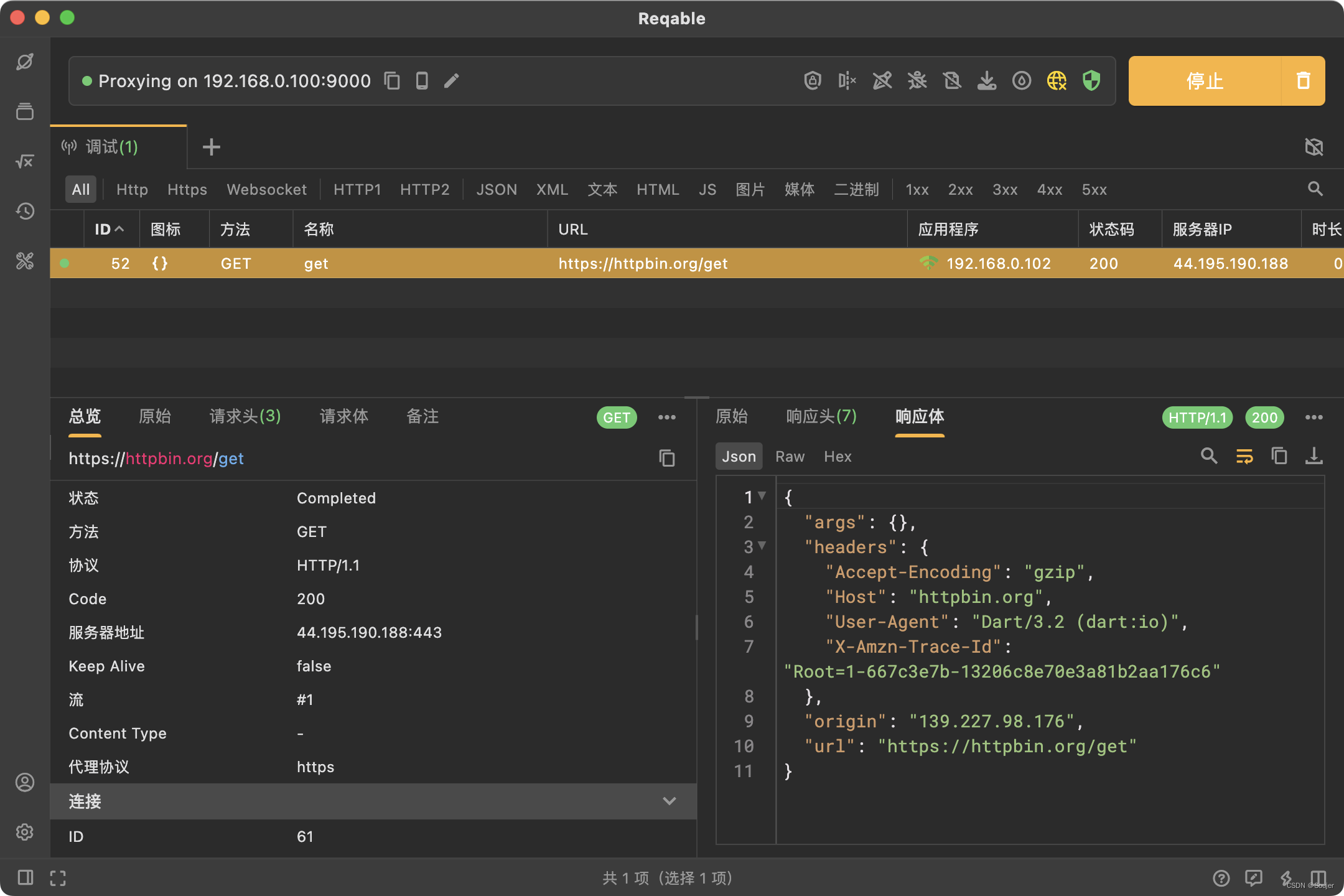Open the 请求头(3) tab
The image size is (1344, 896).
[245, 416]
